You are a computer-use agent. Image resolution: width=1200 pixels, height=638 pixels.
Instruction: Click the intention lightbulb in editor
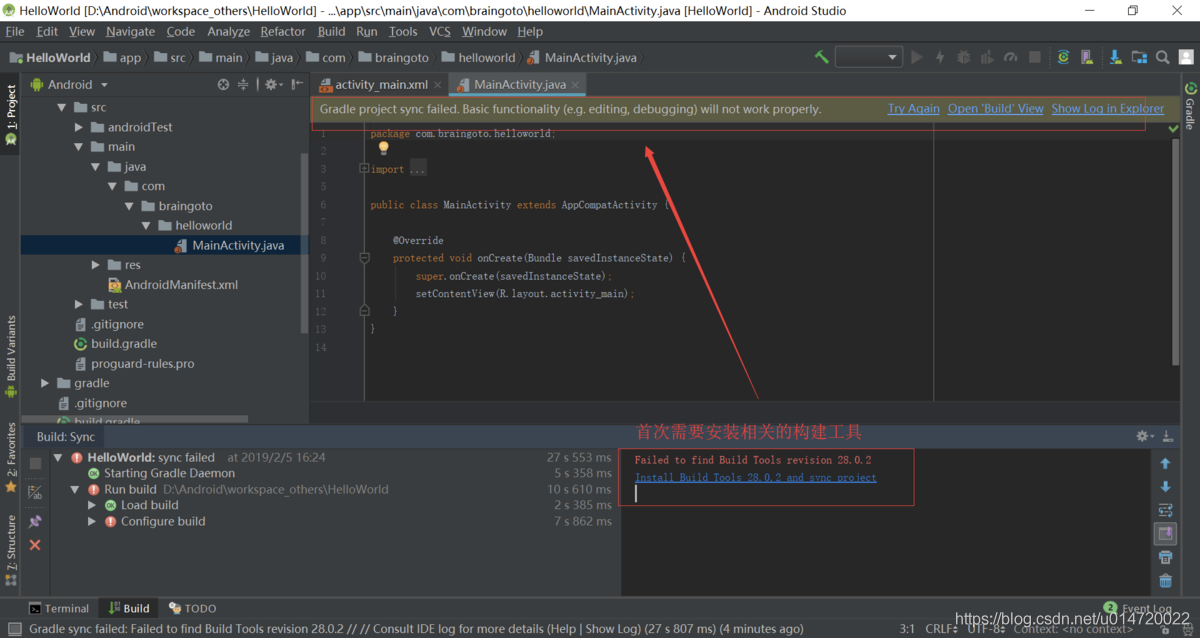click(383, 148)
